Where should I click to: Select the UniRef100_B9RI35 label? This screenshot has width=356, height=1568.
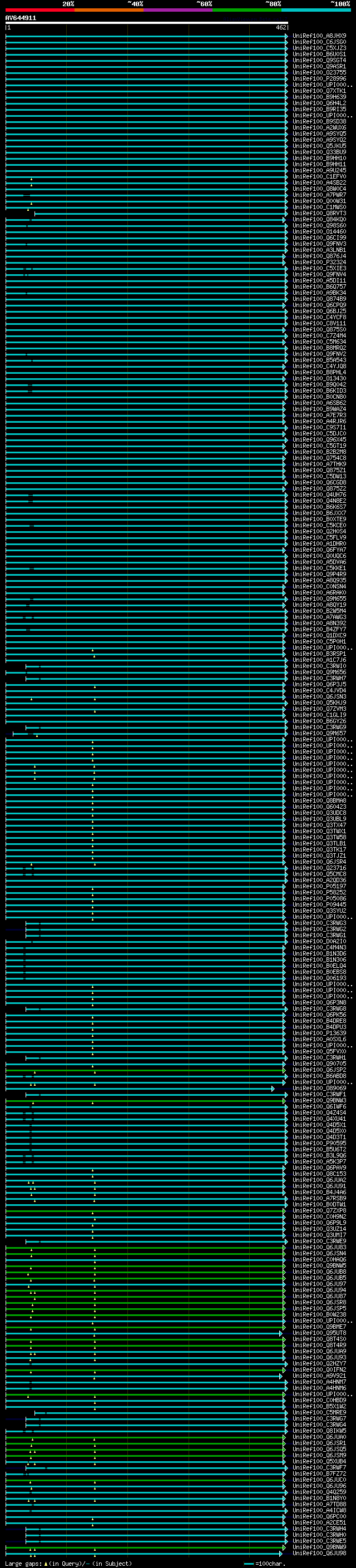[x=319, y=109]
